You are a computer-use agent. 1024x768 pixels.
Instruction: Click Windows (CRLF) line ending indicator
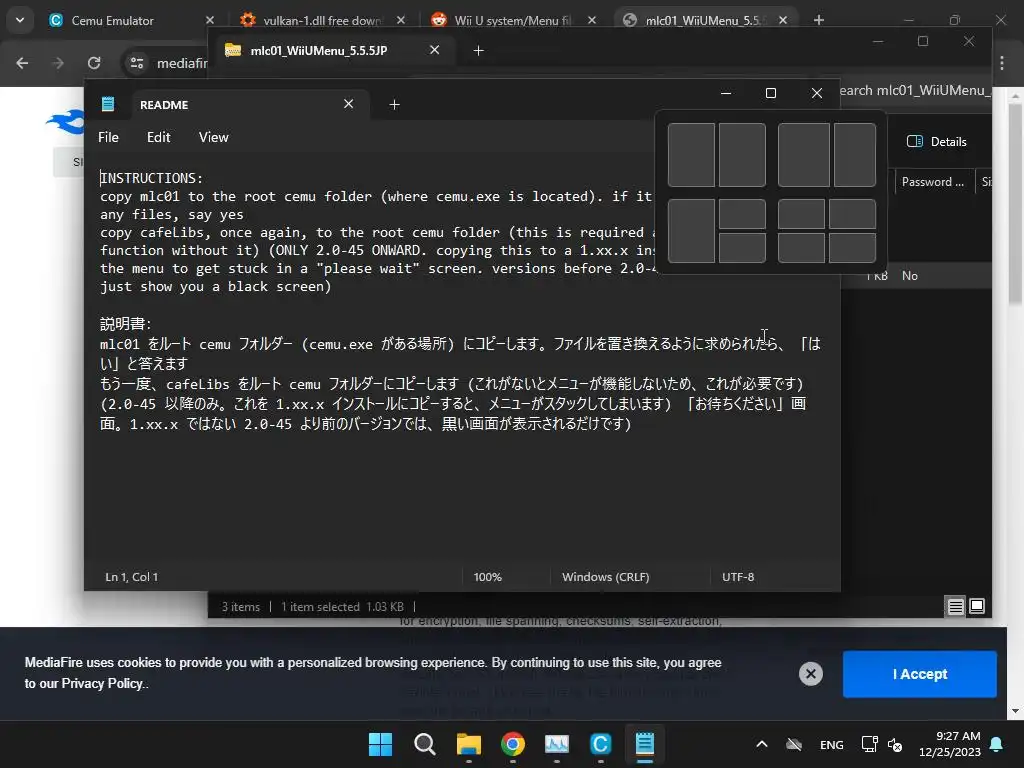pyautogui.click(x=605, y=577)
